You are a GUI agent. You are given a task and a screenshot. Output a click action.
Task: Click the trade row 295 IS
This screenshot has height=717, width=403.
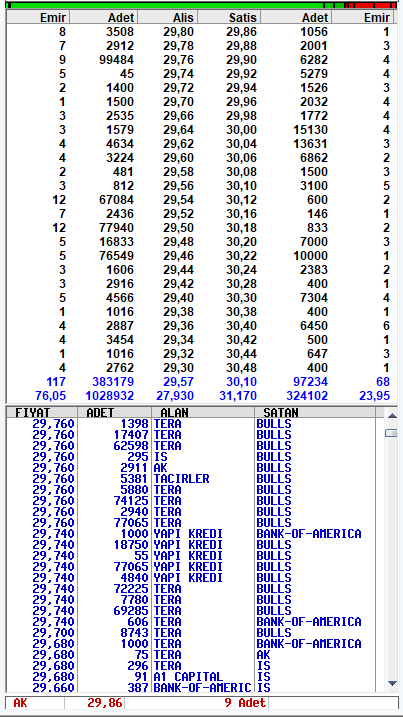(x=191, y=457)
